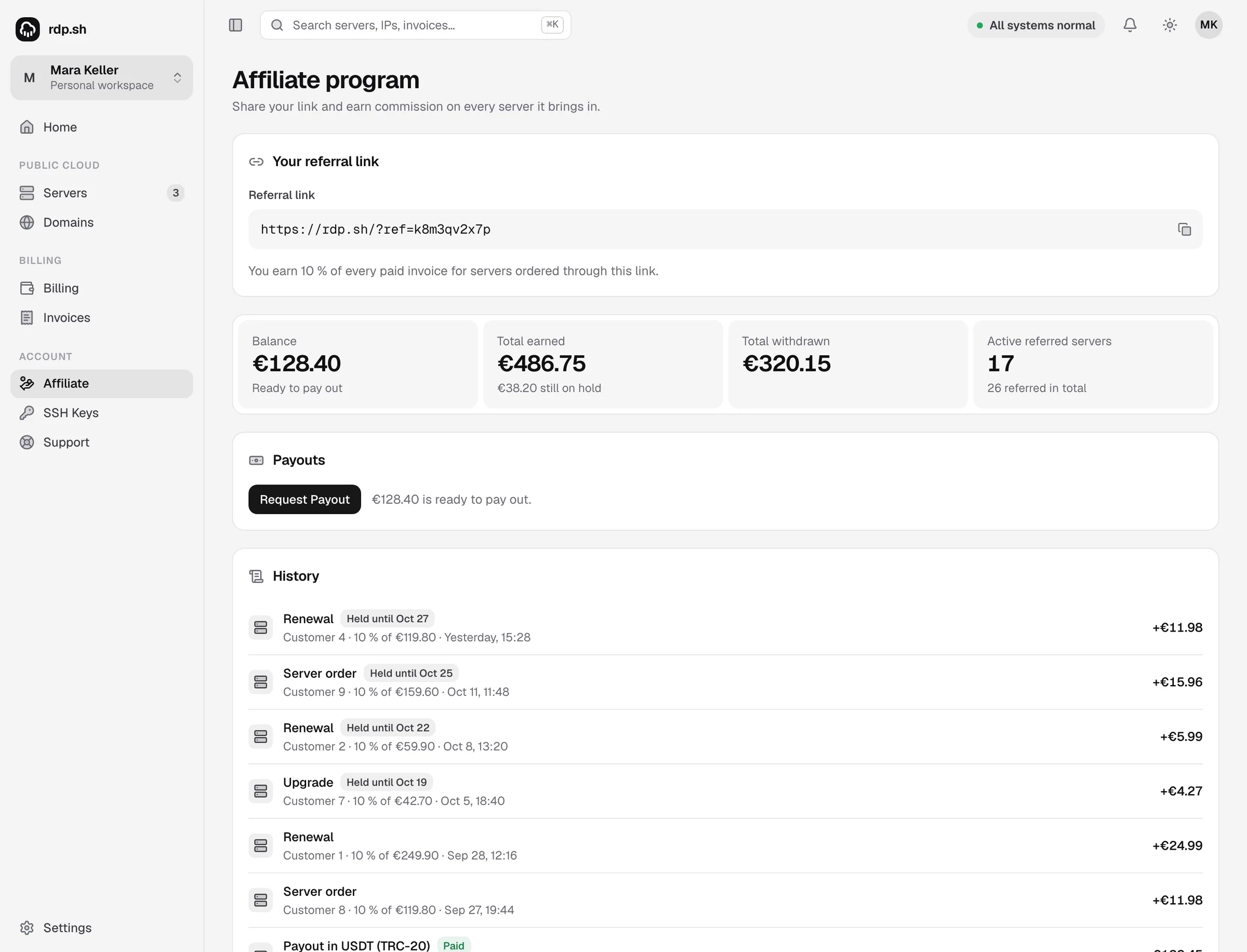Screen dimensions: 1247x952
Task: Focus the Search servers, IPs, invoices field
Action: [x=416, y=25]
